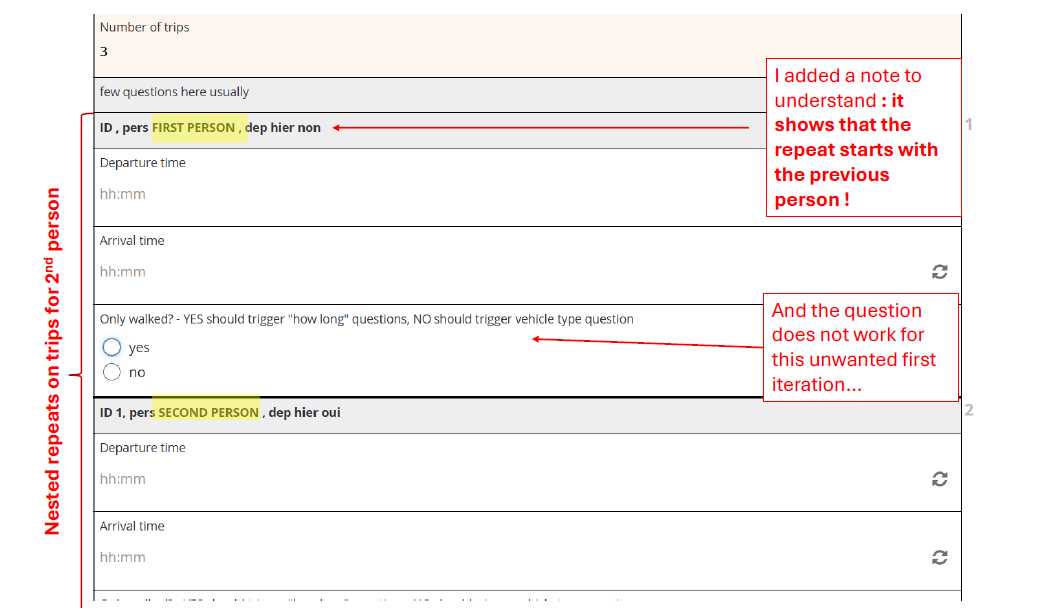Click repeat number 1 in the right margin

coord(968,125)
